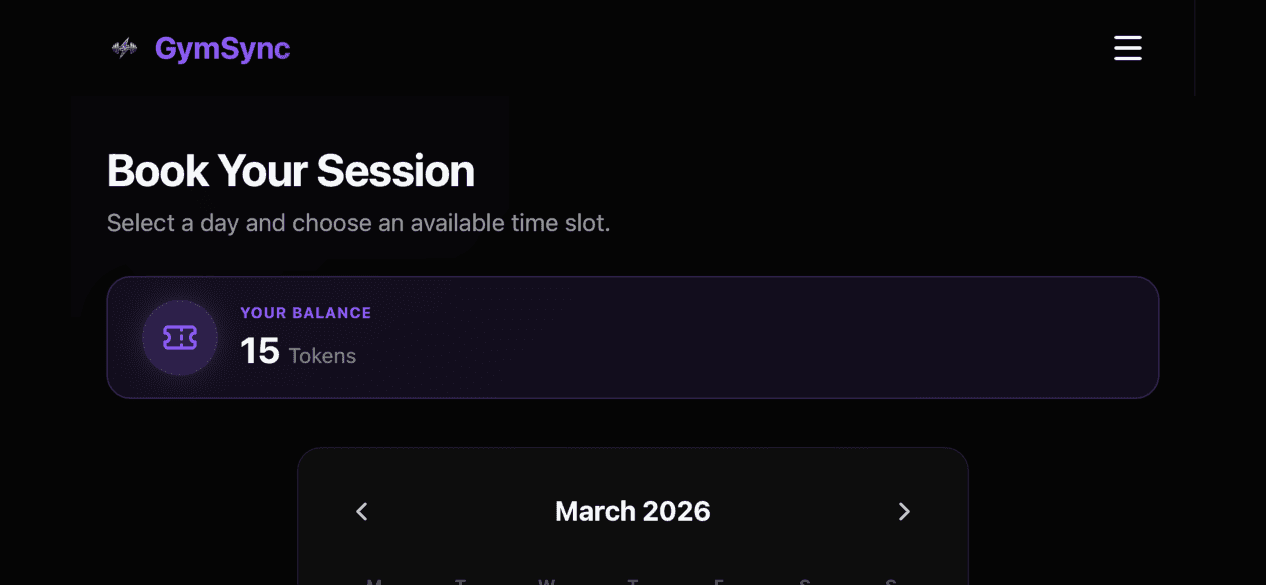Click the Friday F column header
This screenshot has width=1266, height=585.
coord(718,581)
